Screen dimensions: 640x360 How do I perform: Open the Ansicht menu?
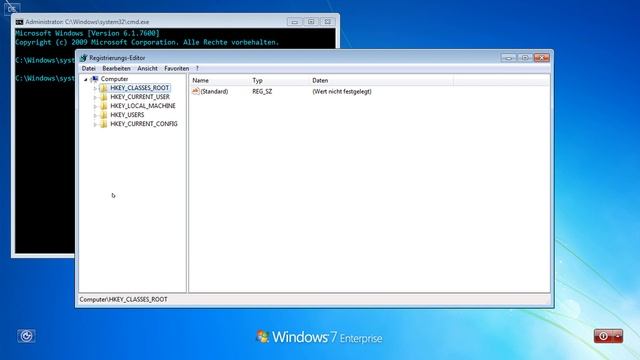(x=147, y=69)
